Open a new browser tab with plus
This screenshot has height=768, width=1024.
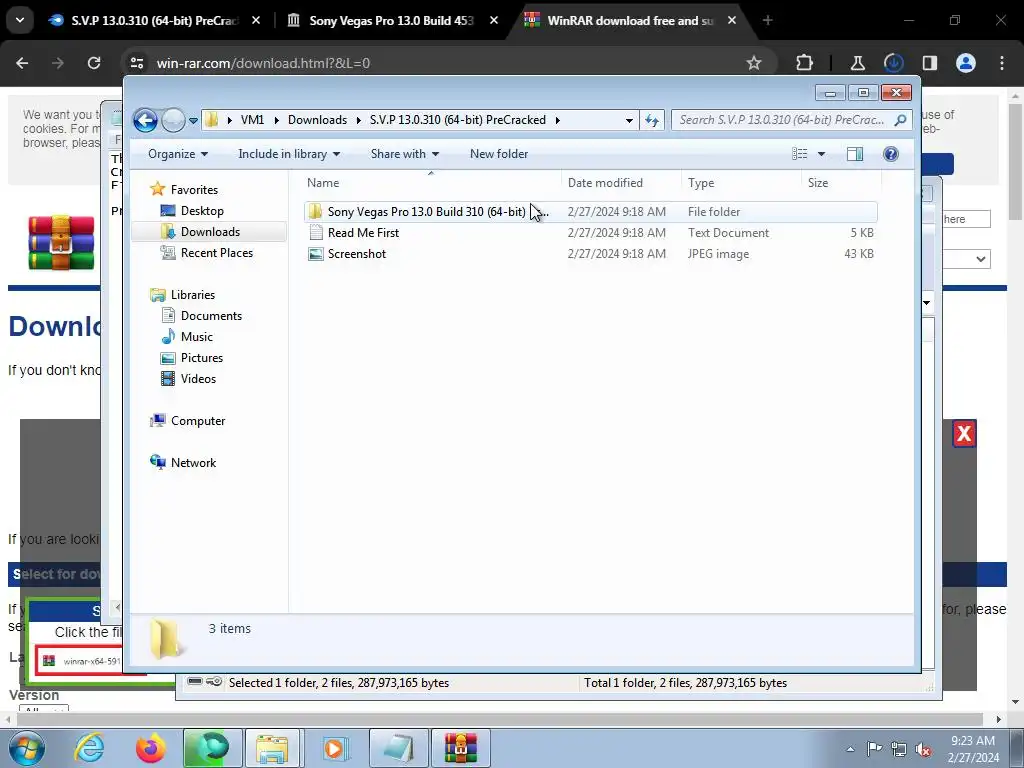[x=767, y=21]
